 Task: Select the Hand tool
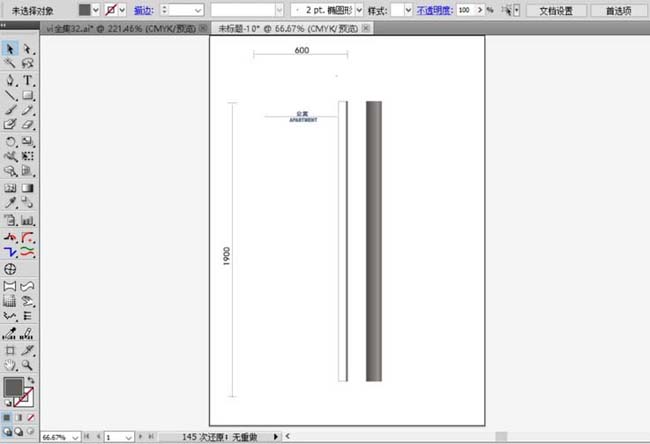10,365
